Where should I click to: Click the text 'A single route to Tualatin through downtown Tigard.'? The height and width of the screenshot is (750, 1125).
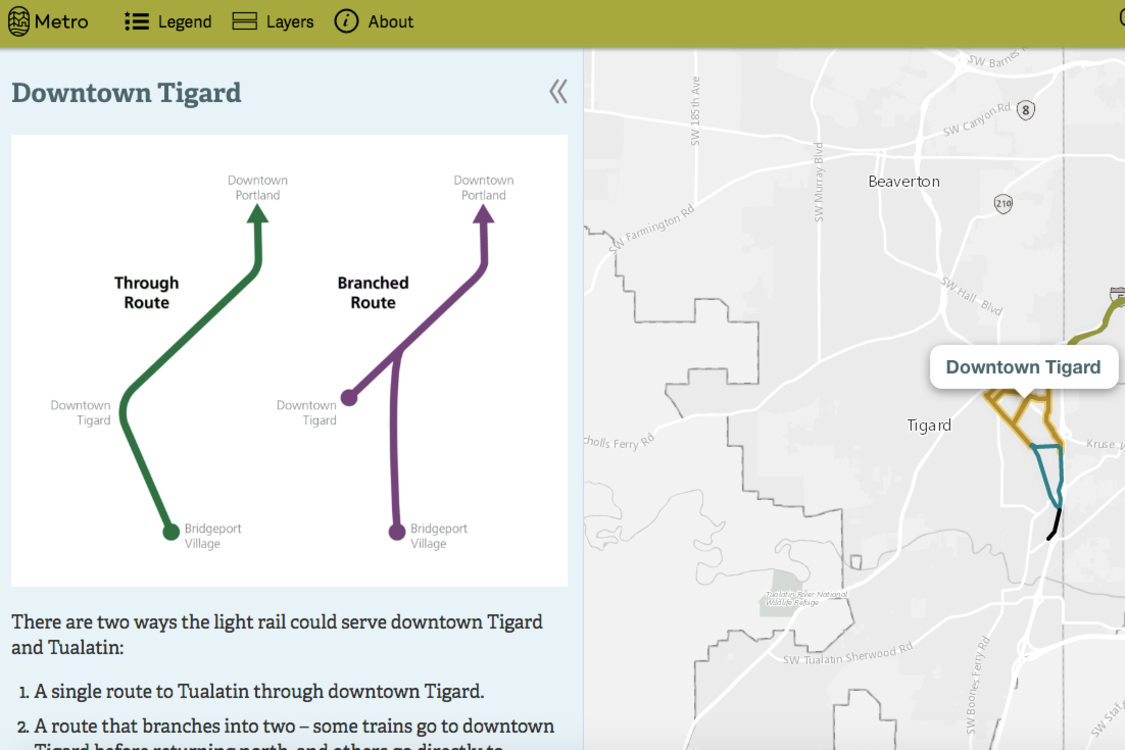(x=259, y=692)
